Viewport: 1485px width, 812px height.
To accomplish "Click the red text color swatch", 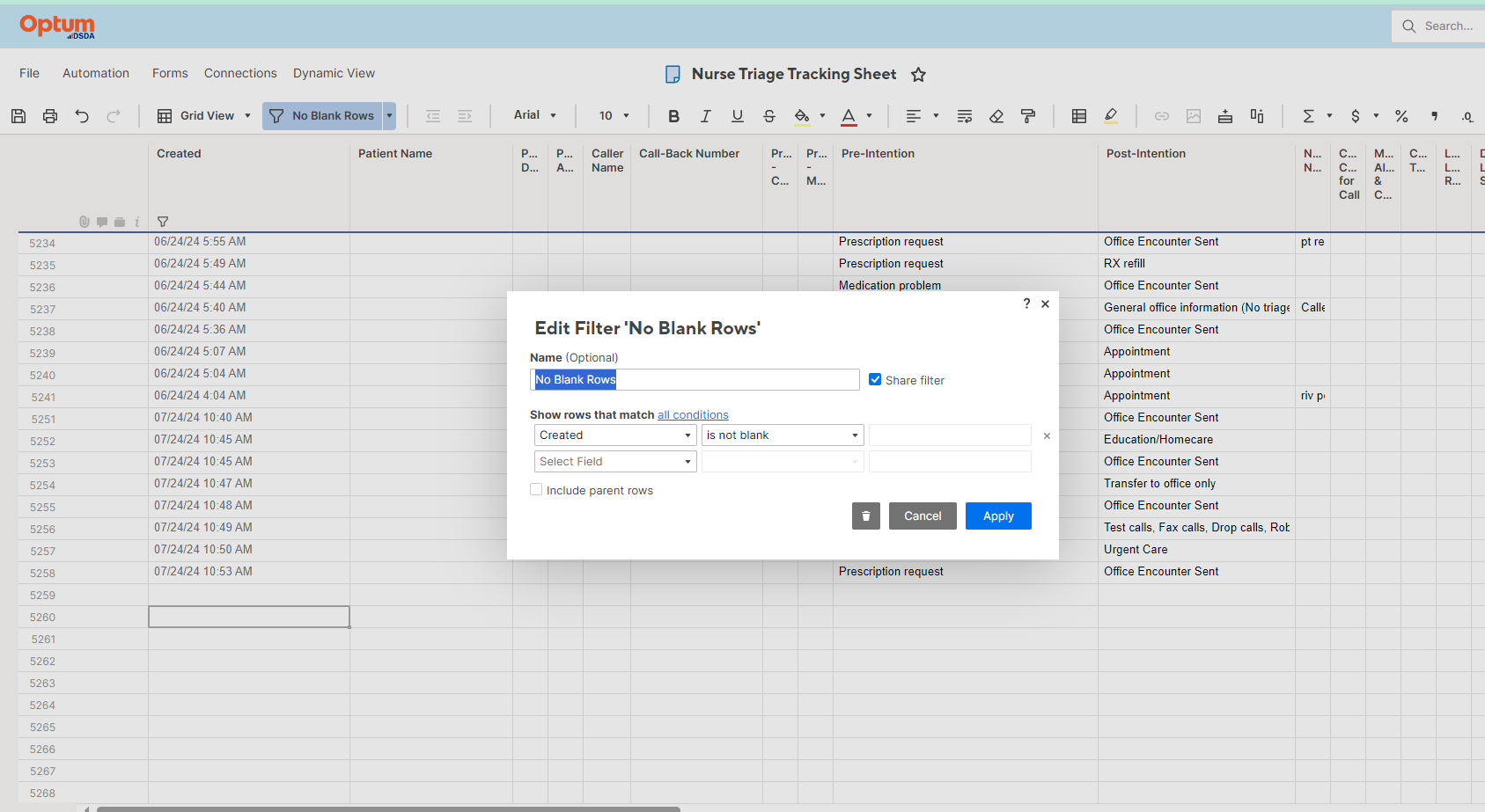I will 849,116.
